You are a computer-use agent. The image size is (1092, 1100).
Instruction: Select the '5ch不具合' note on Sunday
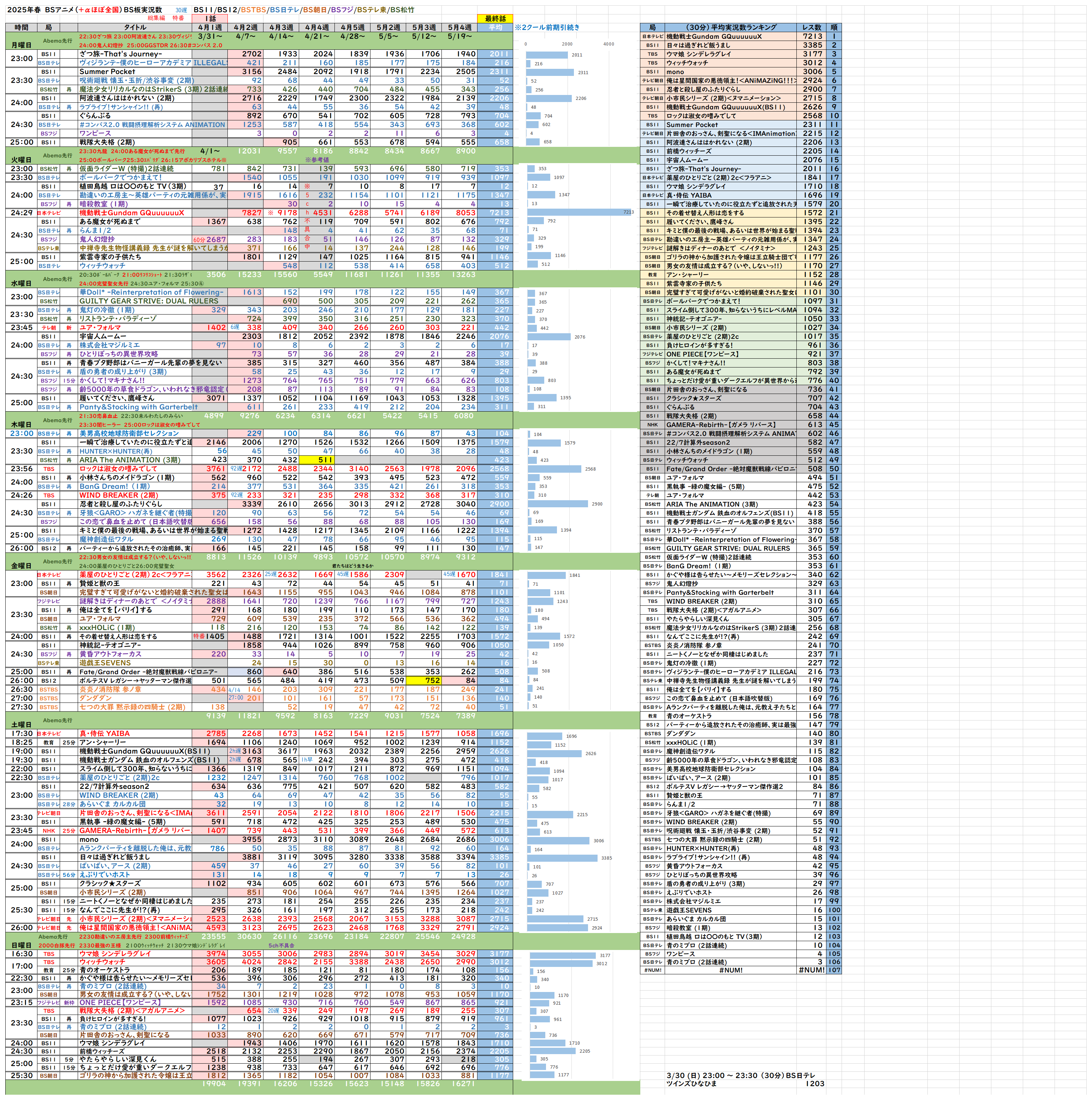[x=281, y=946]
